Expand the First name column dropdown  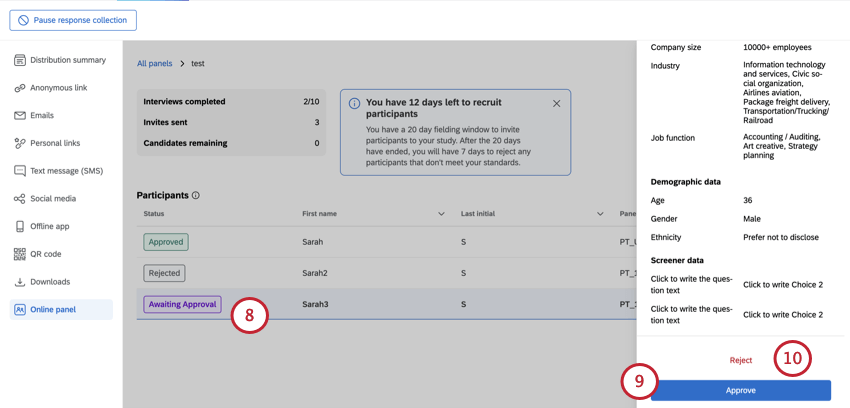[441, 214]
